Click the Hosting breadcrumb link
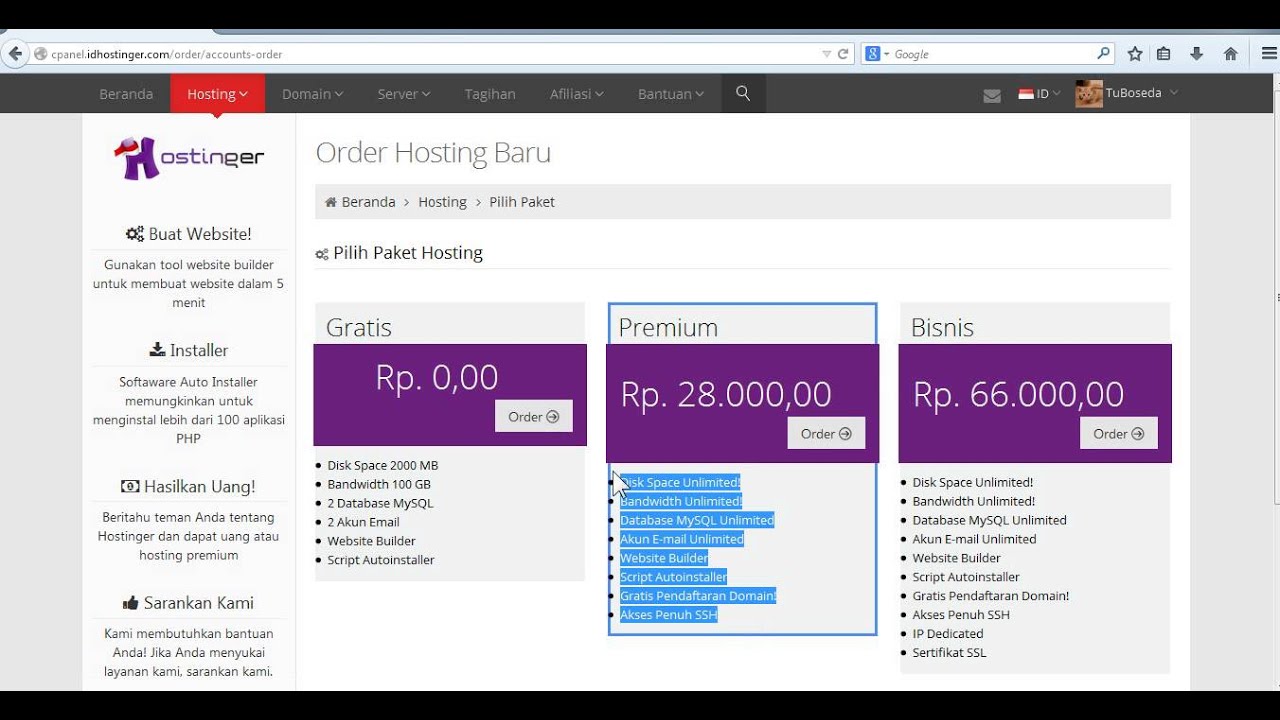This screenshot has width=1280, height=720. 442,202
